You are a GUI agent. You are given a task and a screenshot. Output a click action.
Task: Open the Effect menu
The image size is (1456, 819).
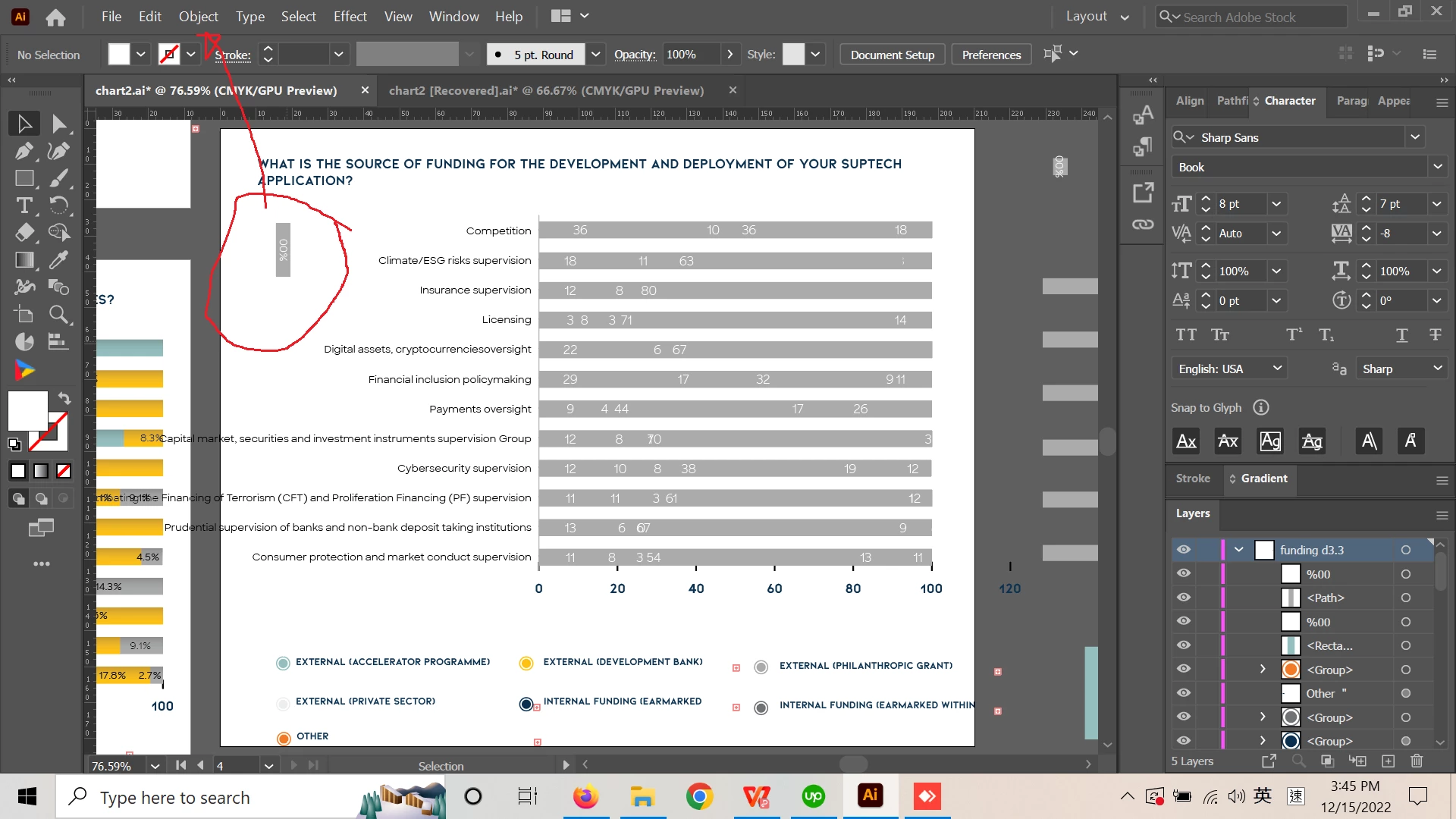point(350,16)
